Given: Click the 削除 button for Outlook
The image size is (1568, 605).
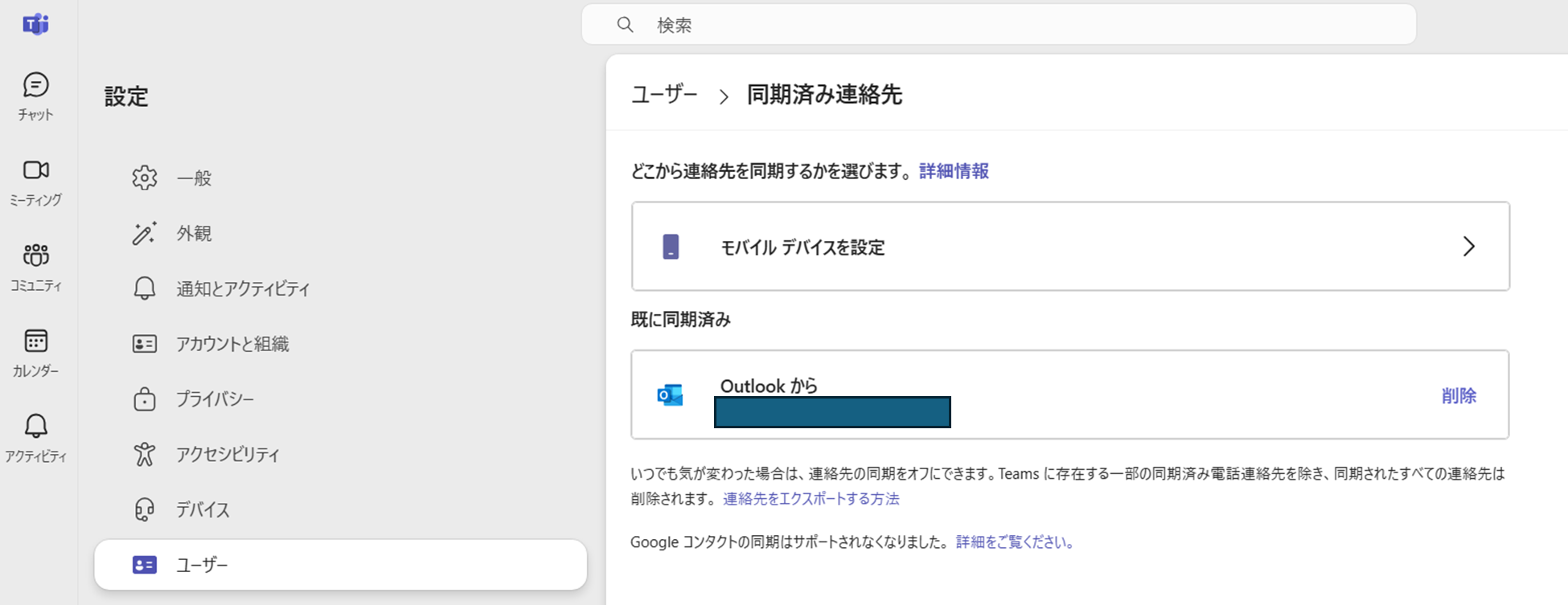Looking at the screenshot, I should tap(1459, 395).
